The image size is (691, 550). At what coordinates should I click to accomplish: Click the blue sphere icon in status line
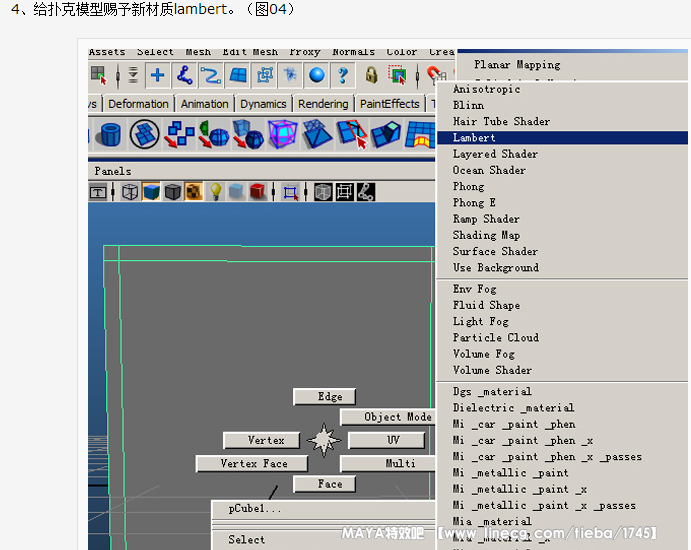(317, 75)
